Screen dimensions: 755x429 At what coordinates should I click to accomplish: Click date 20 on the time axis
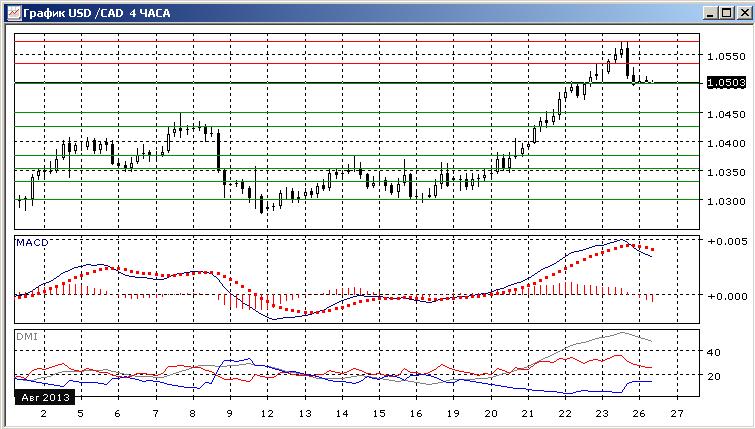[491, 414]
